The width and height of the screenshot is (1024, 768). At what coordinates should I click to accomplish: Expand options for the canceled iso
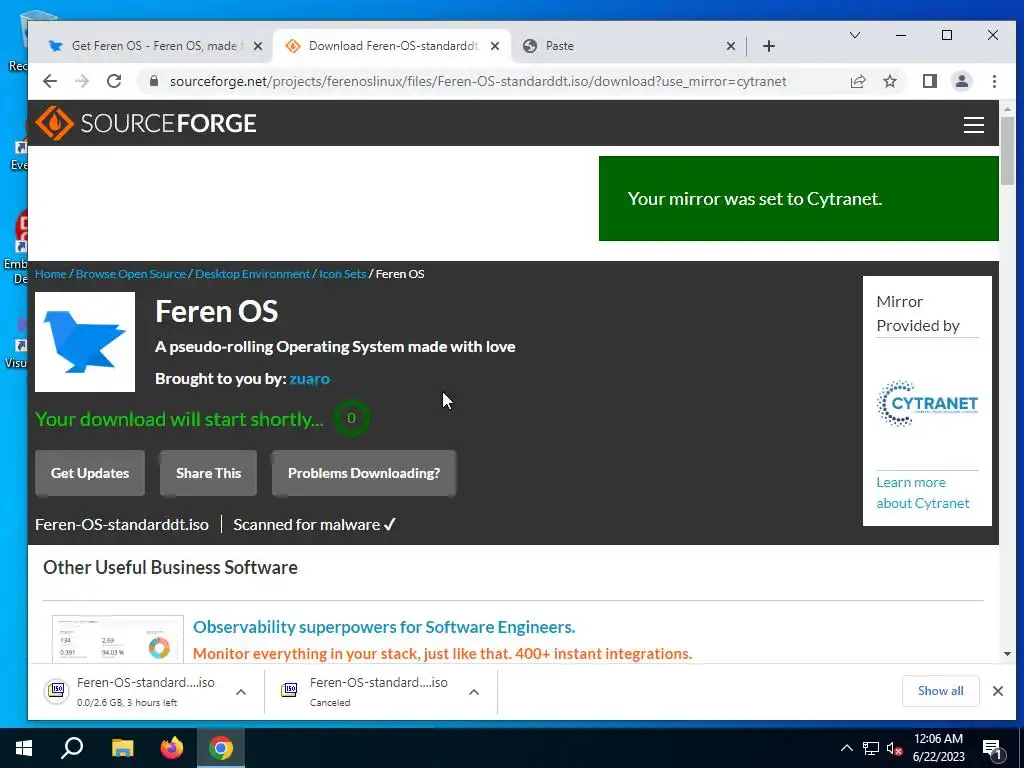[474, 692]
